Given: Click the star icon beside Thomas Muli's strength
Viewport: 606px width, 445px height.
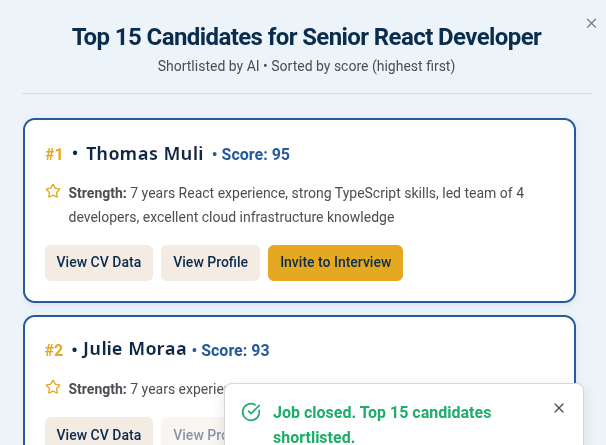Looking at the screenshot, I should coord(53,191).
